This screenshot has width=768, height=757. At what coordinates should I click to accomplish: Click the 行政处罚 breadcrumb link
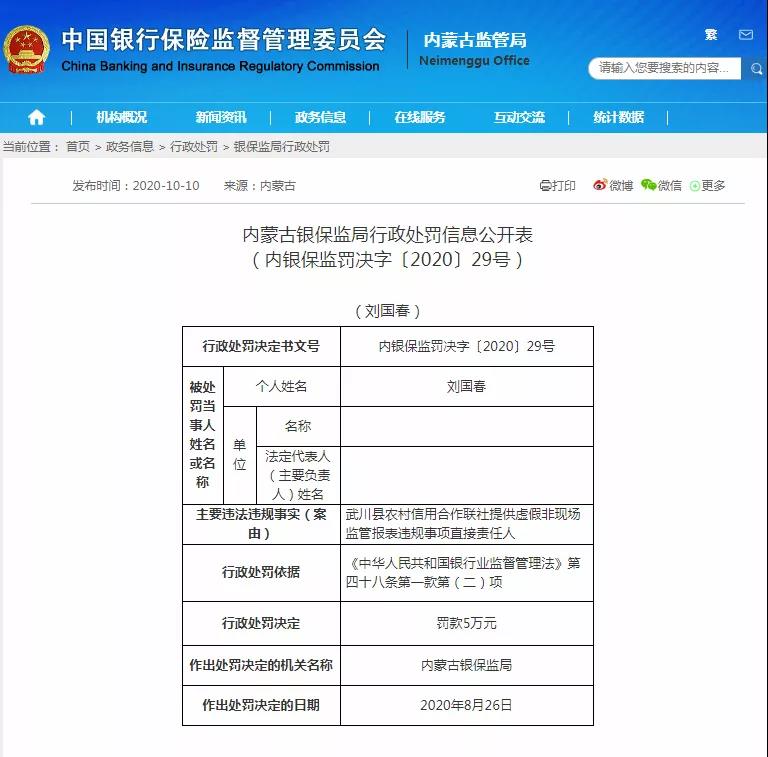(x=194, y=146)
